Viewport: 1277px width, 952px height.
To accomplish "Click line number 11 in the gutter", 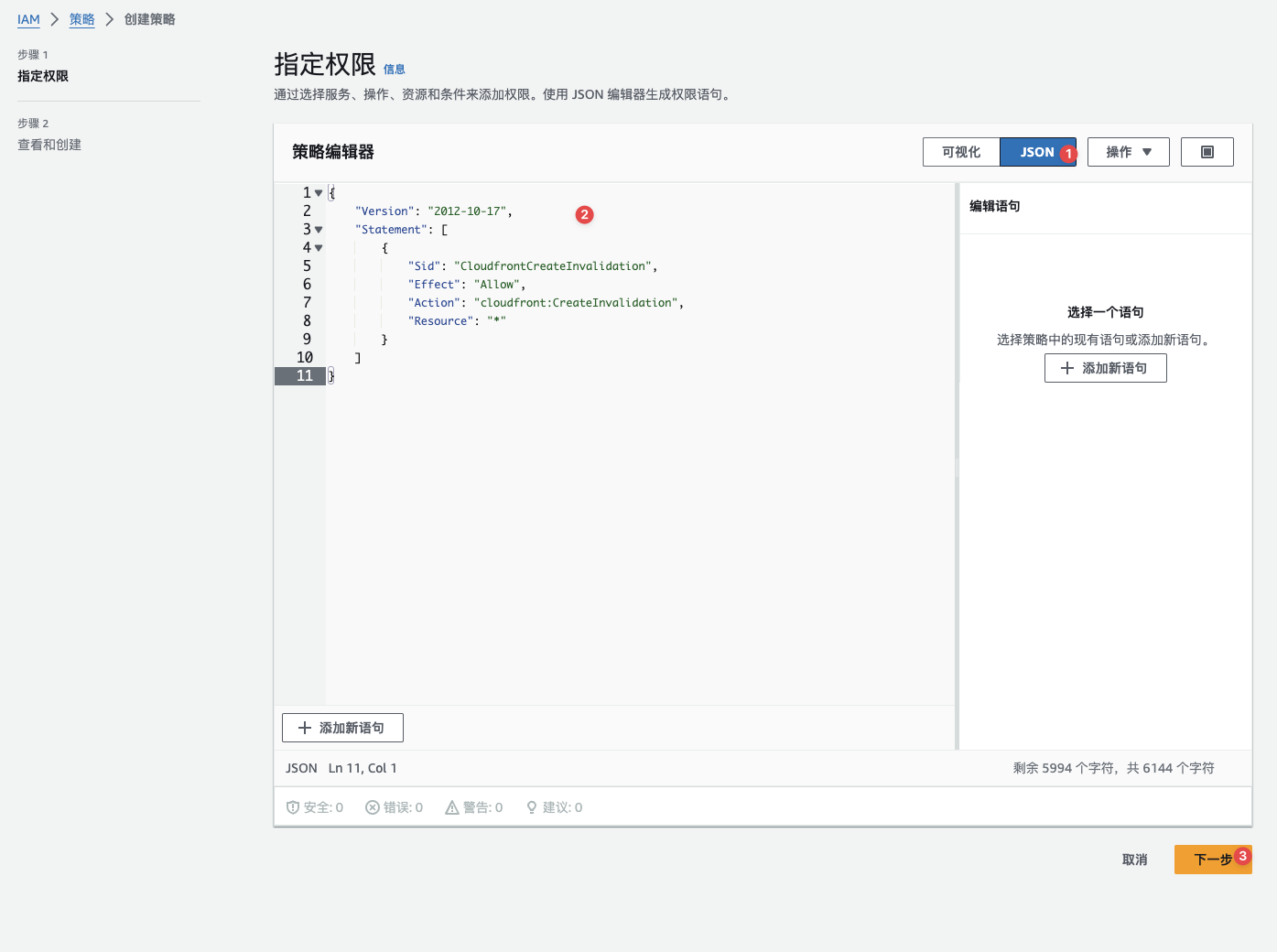I will (x=305, y=376).
